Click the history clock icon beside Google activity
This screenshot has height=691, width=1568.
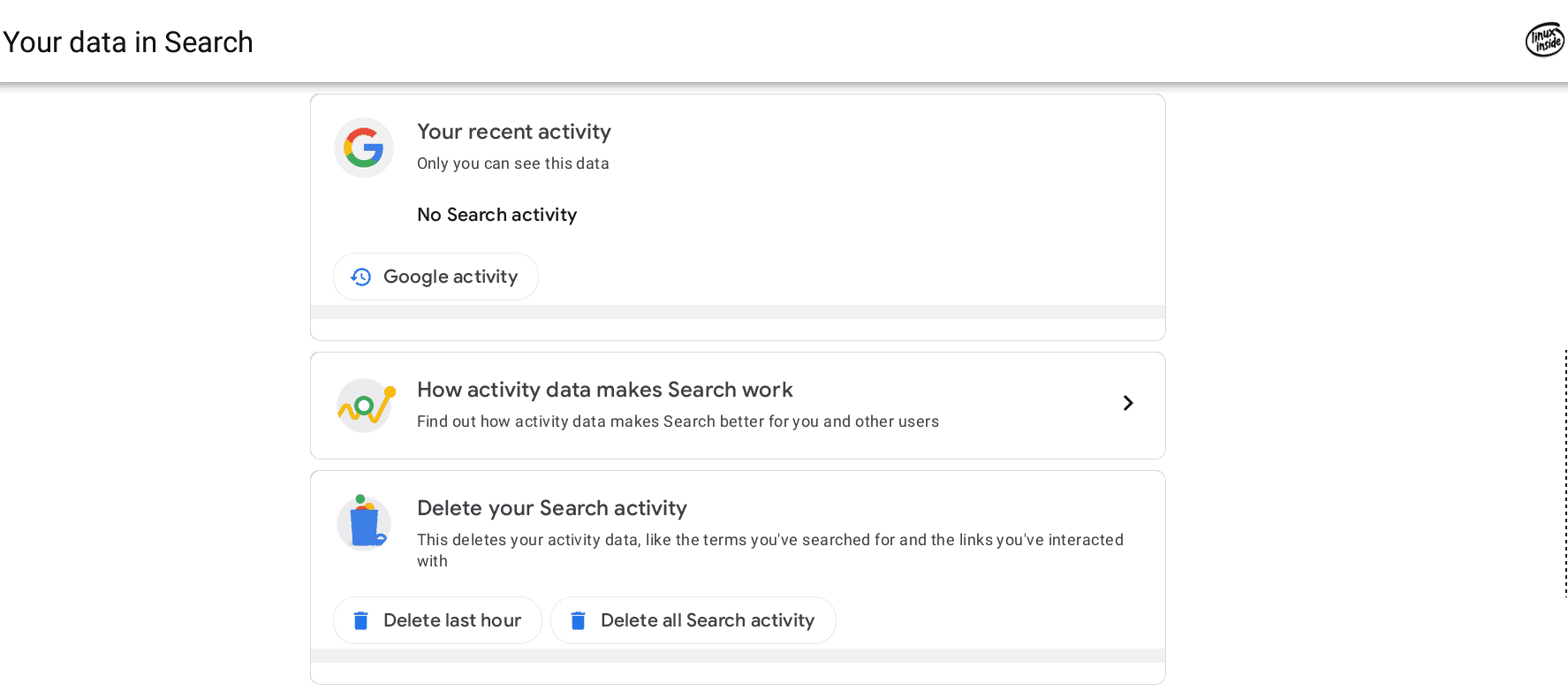pos(360,277)
